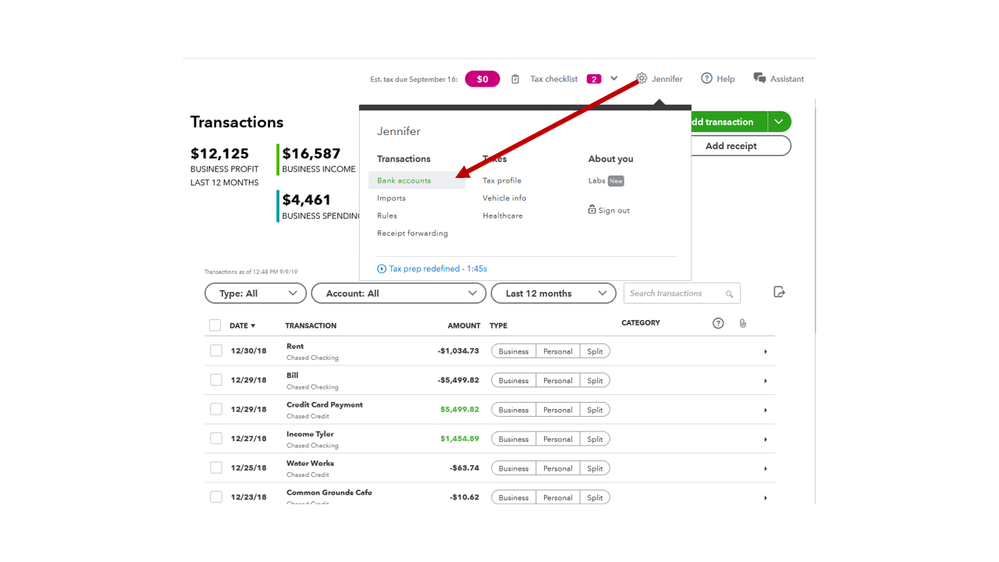Click the lock icon by Sign out
This screenshot has width=999, height=562.
592,210
